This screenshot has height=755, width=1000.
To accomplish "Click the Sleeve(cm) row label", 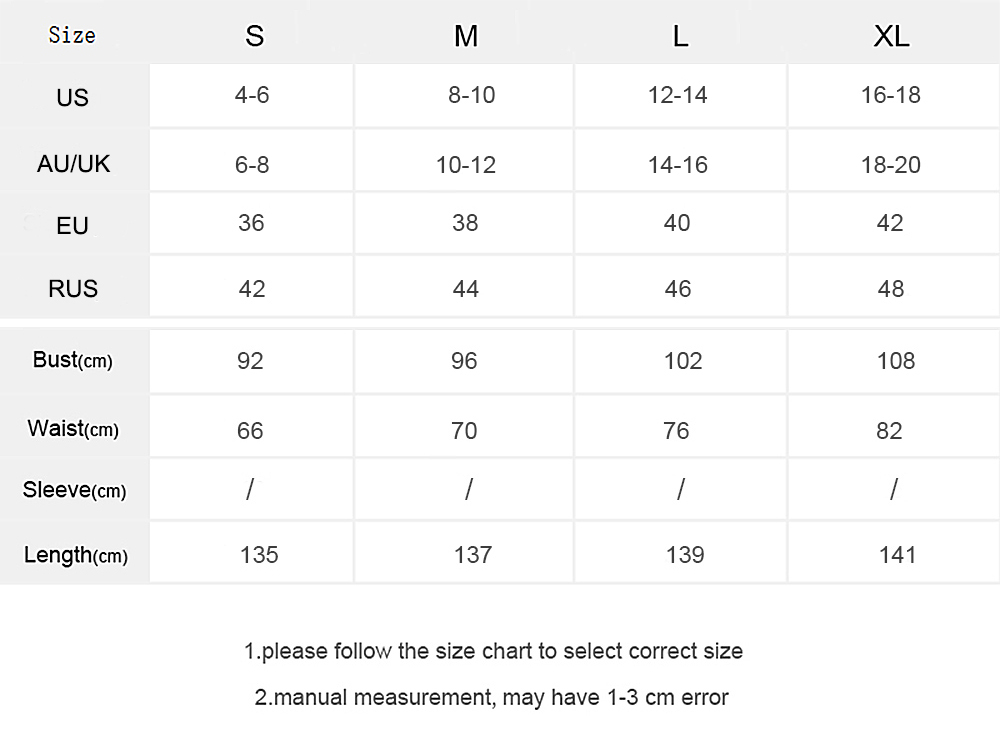I will [x=75, y=490].
